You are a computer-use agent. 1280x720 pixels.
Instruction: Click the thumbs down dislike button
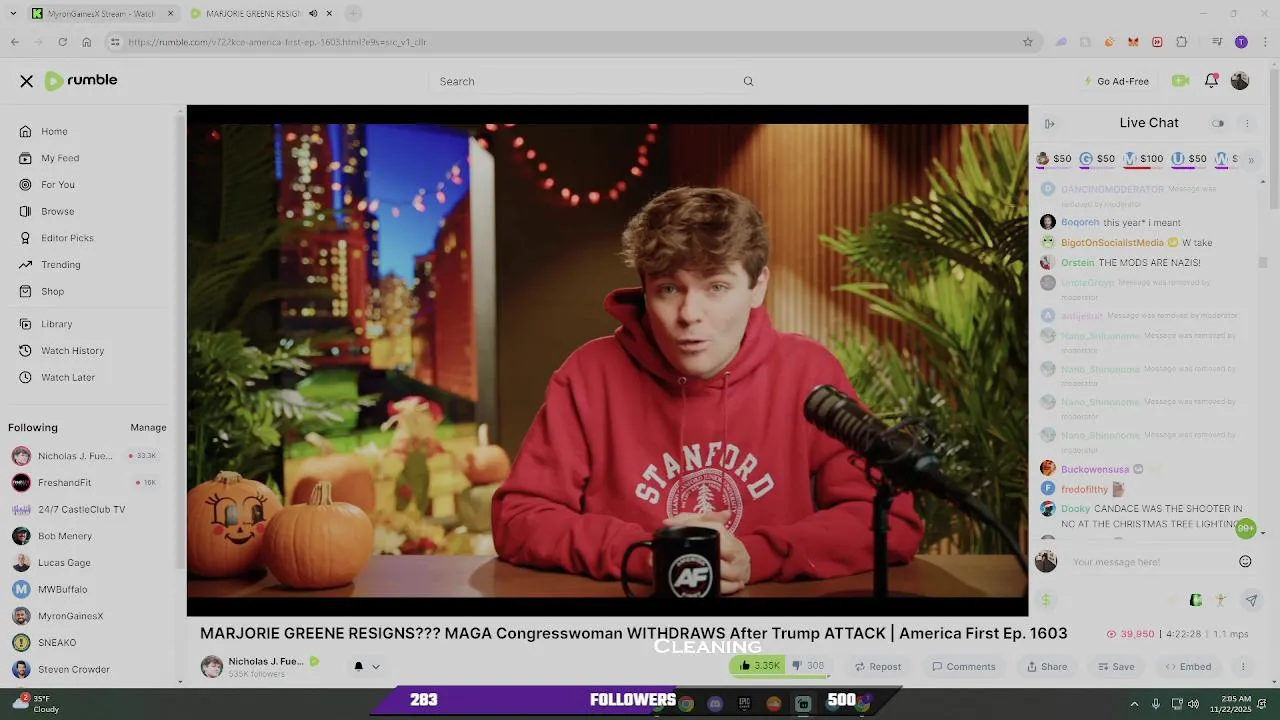point(808,666)
